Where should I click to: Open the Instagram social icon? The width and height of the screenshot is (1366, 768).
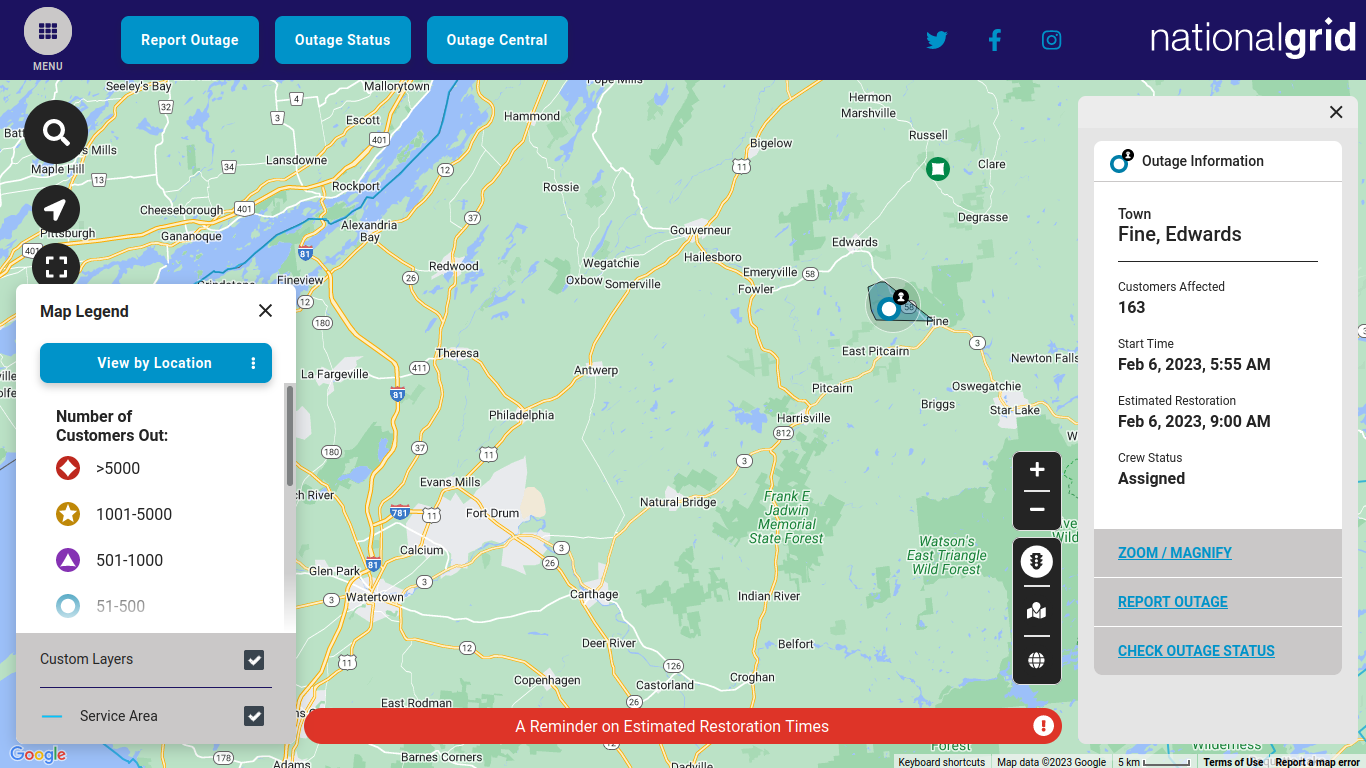1052,40
